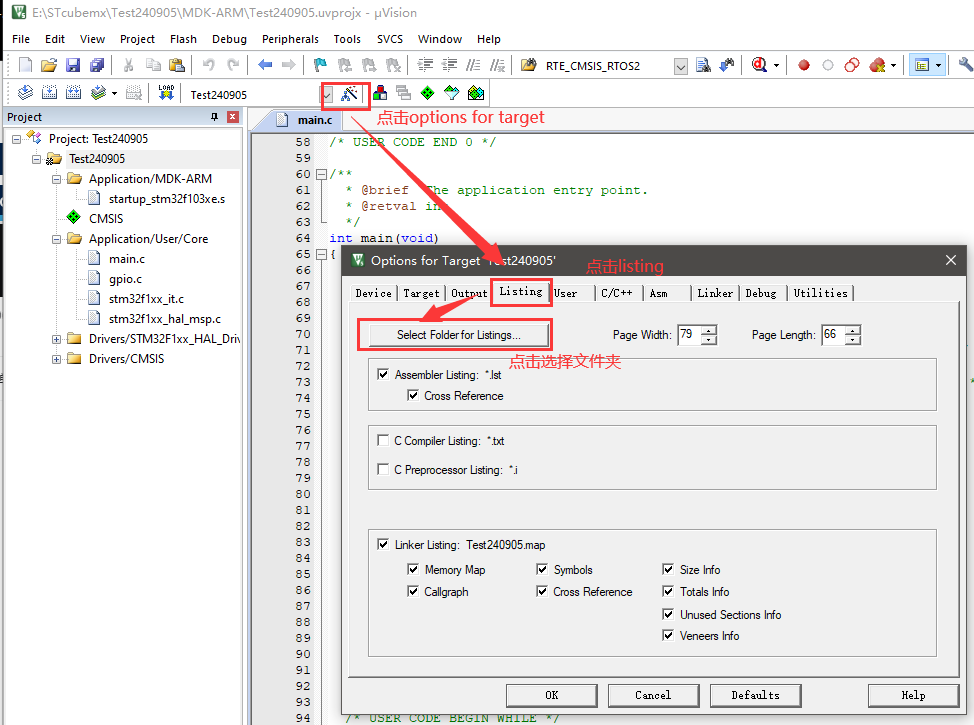This screenshot has width=974, height=725.
Task: Toggle the Callgraph checkbox
Action: pyautogui.click(x=413, y=592)
